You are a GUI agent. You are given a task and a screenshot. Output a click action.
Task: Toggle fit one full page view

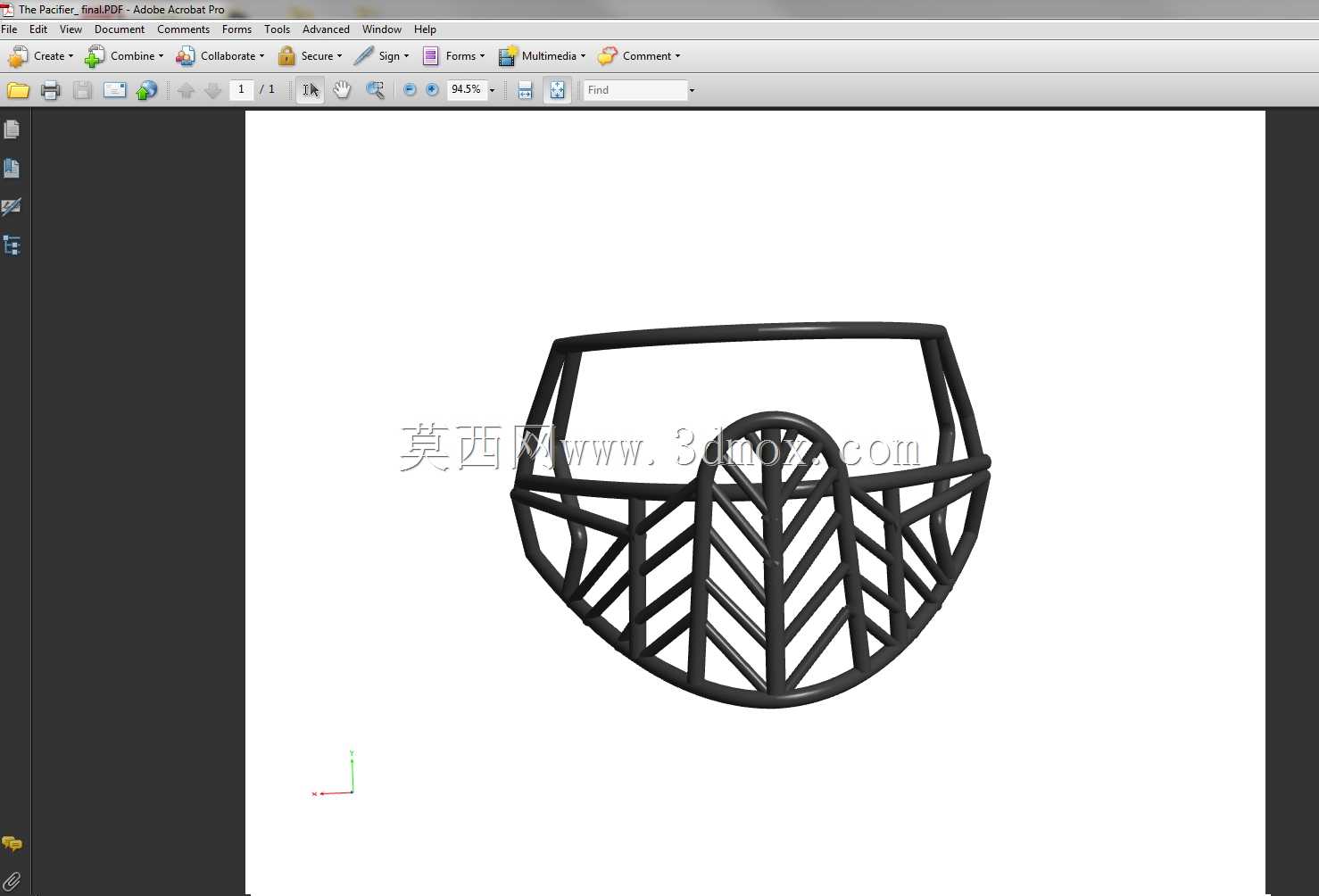(x=557, y=90)
